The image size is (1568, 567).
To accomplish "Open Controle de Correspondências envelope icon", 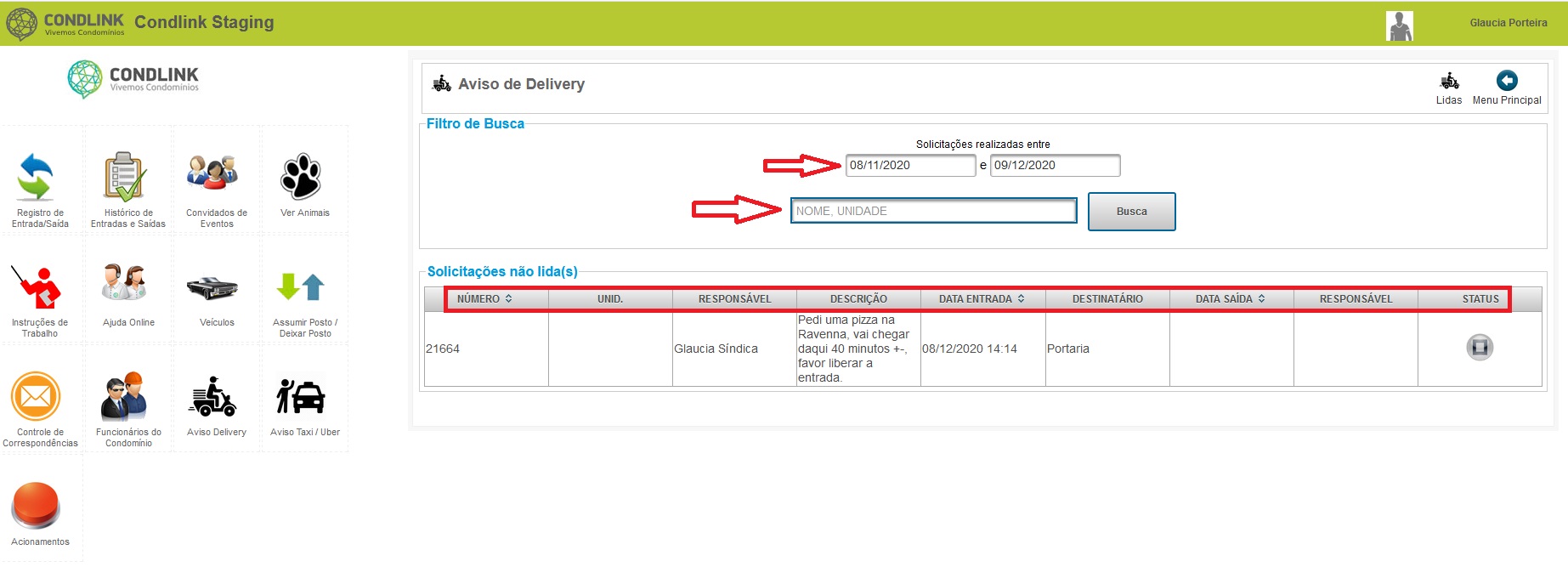I will tap(36, 396).
